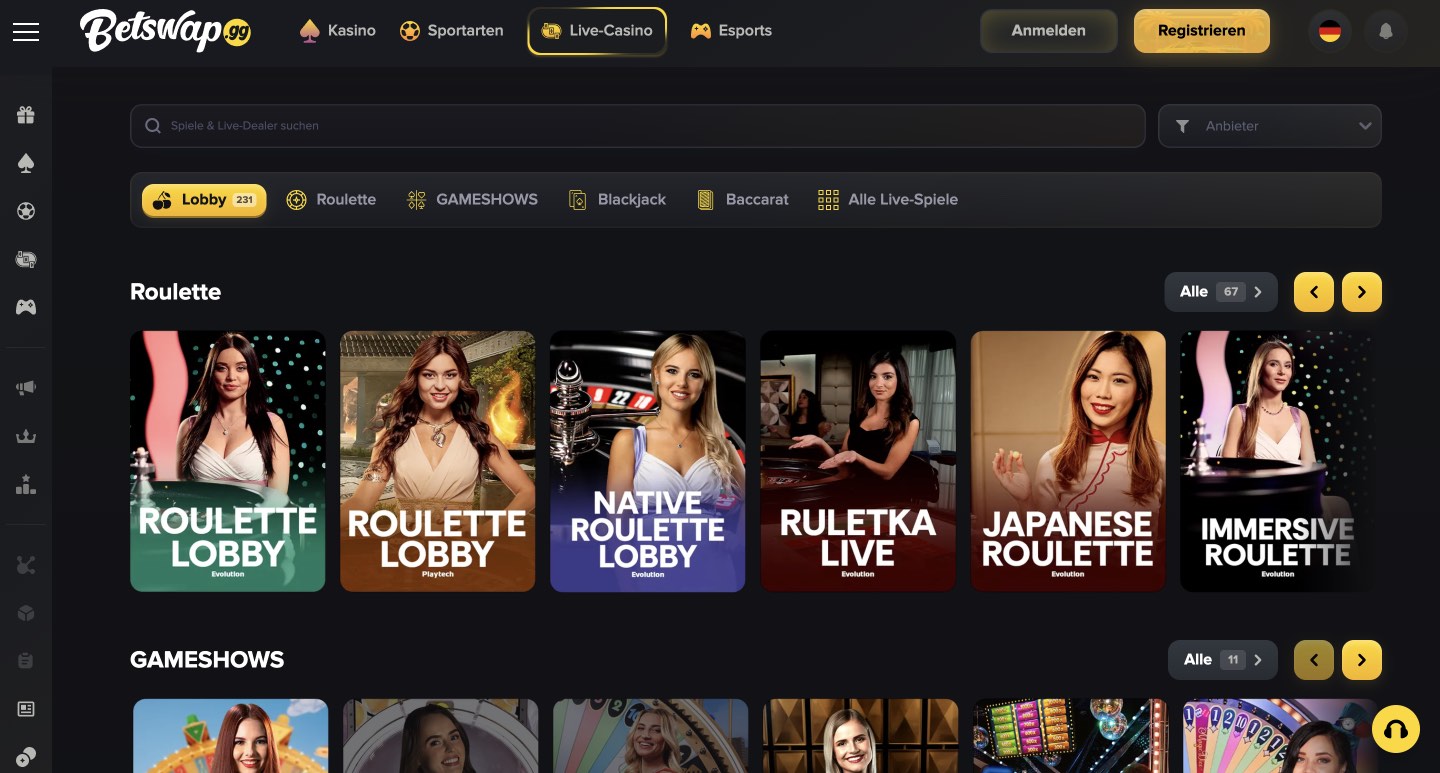Image resolution: width=1440 pixels, height=773 pixels.
Task: Switch to the Blackjack category tab
Action: (x=617, y=200)
